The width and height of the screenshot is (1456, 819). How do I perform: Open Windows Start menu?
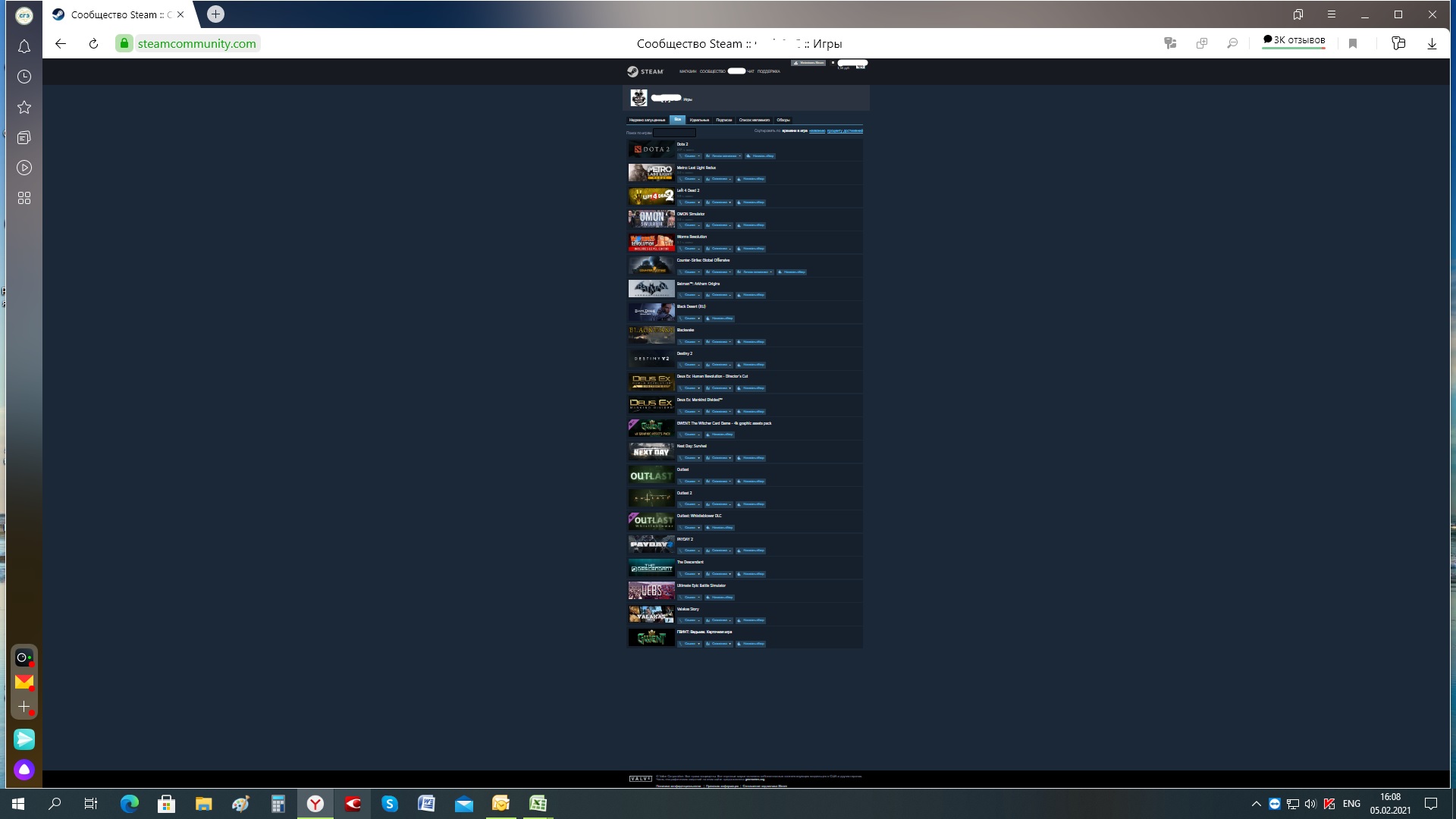pos(18,804)
